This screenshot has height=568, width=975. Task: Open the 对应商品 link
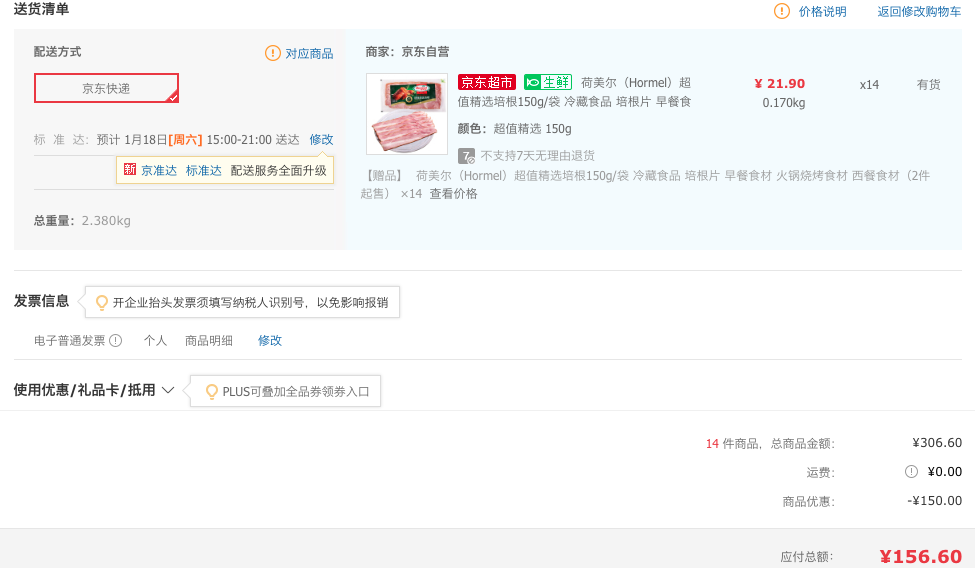pos(309,54)
